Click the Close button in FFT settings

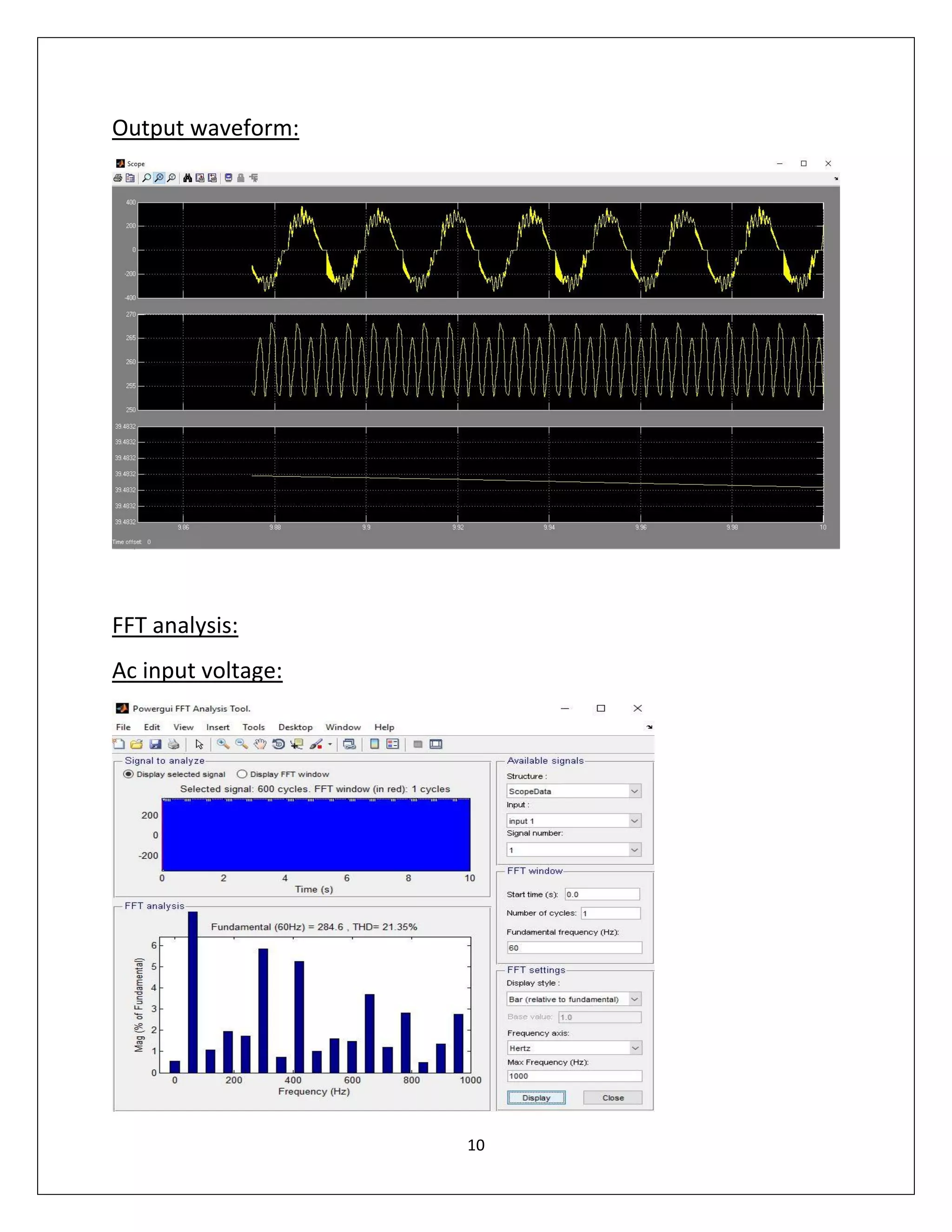pos(613,1097)
